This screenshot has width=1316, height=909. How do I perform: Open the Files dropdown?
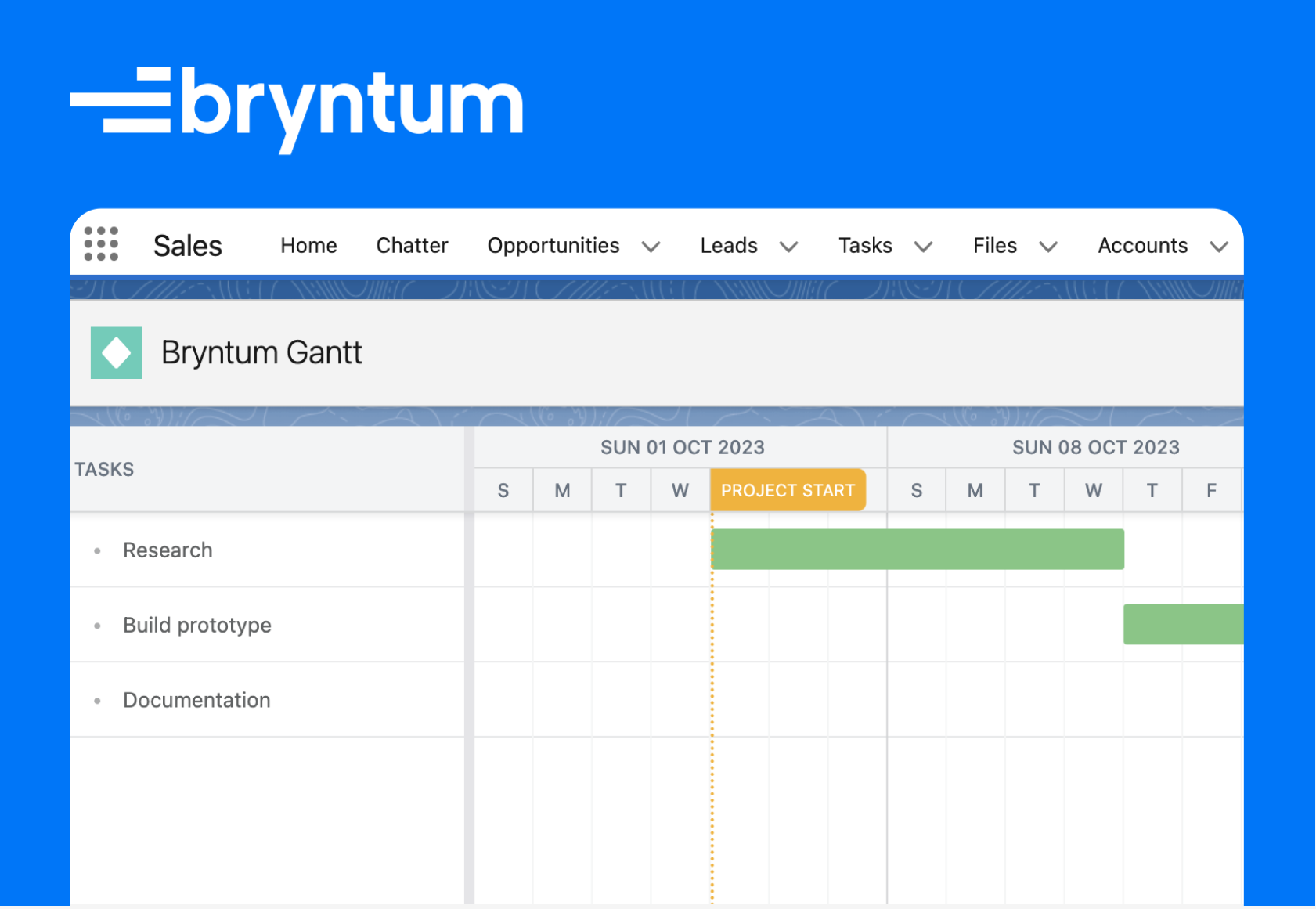coord(1049,247)
